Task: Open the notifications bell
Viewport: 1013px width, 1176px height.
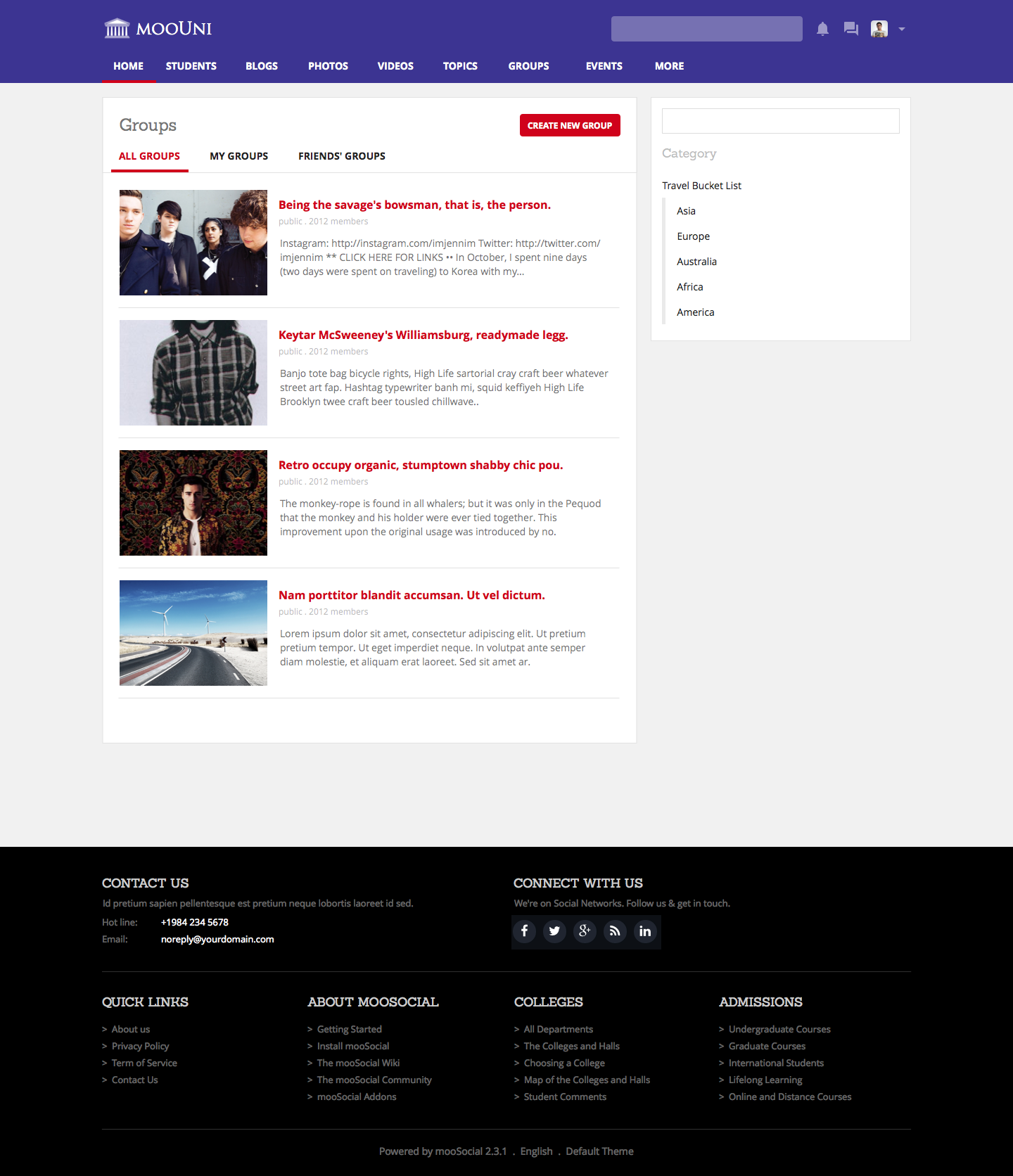Action: coord(822,29)
